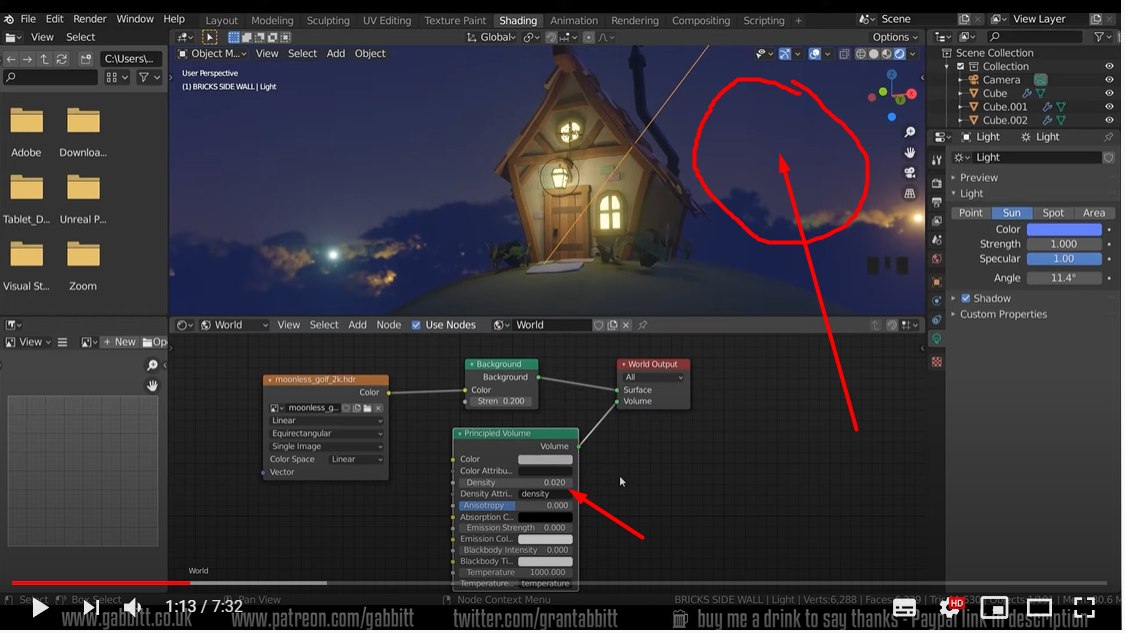Screen dimensions: 1125x633
Task: Select material preview shading icon
Action: coord(887,54)
